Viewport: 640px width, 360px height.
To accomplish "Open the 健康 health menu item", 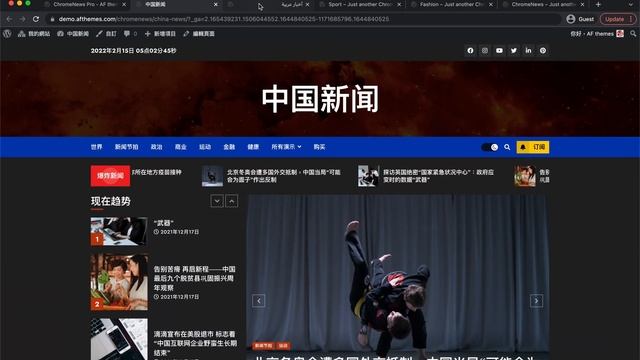I will (253, 147).
